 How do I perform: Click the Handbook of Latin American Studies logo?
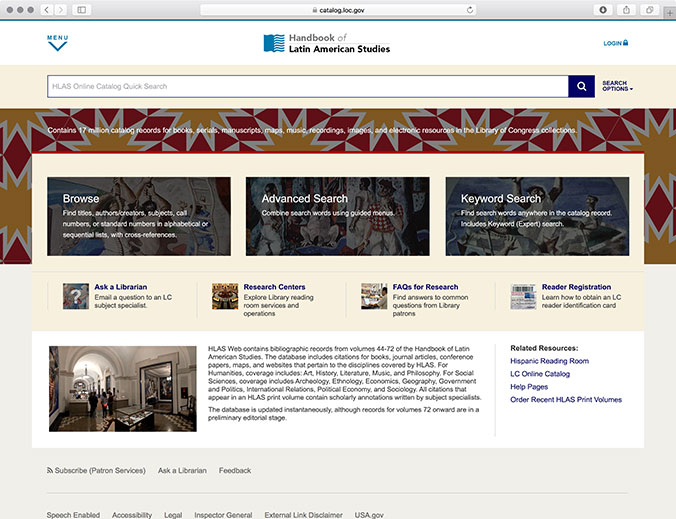326,43
